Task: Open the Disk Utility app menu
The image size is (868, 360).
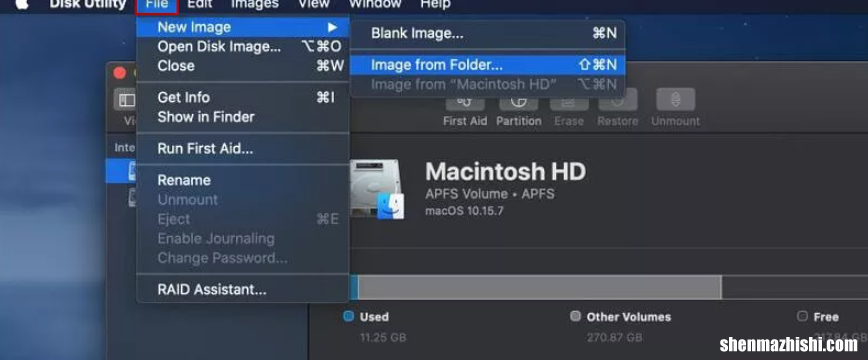Action: 87,4
